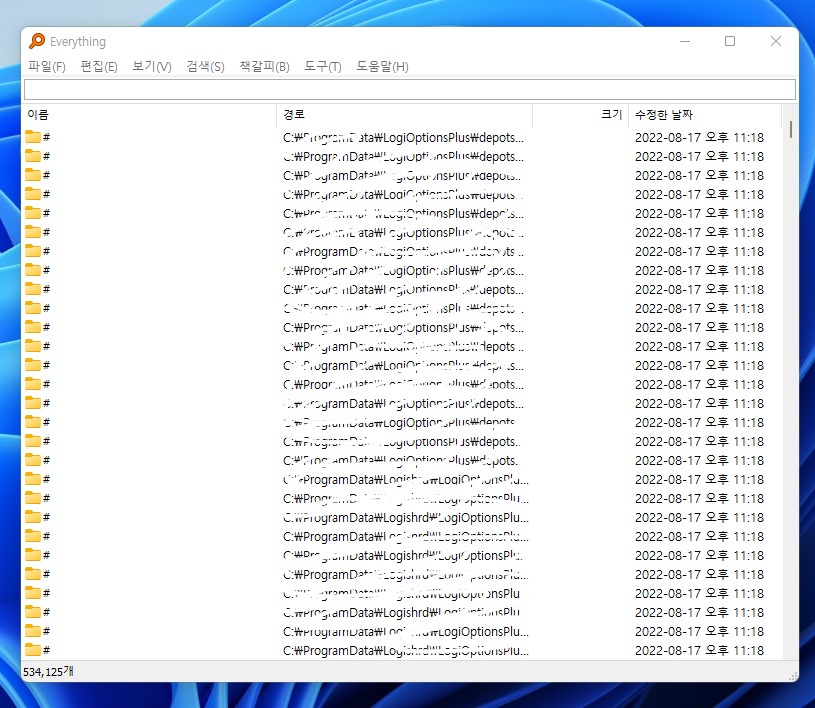Open the 검색(S) menu
Viewport: 815px width, 708px height.
(205, 67)
